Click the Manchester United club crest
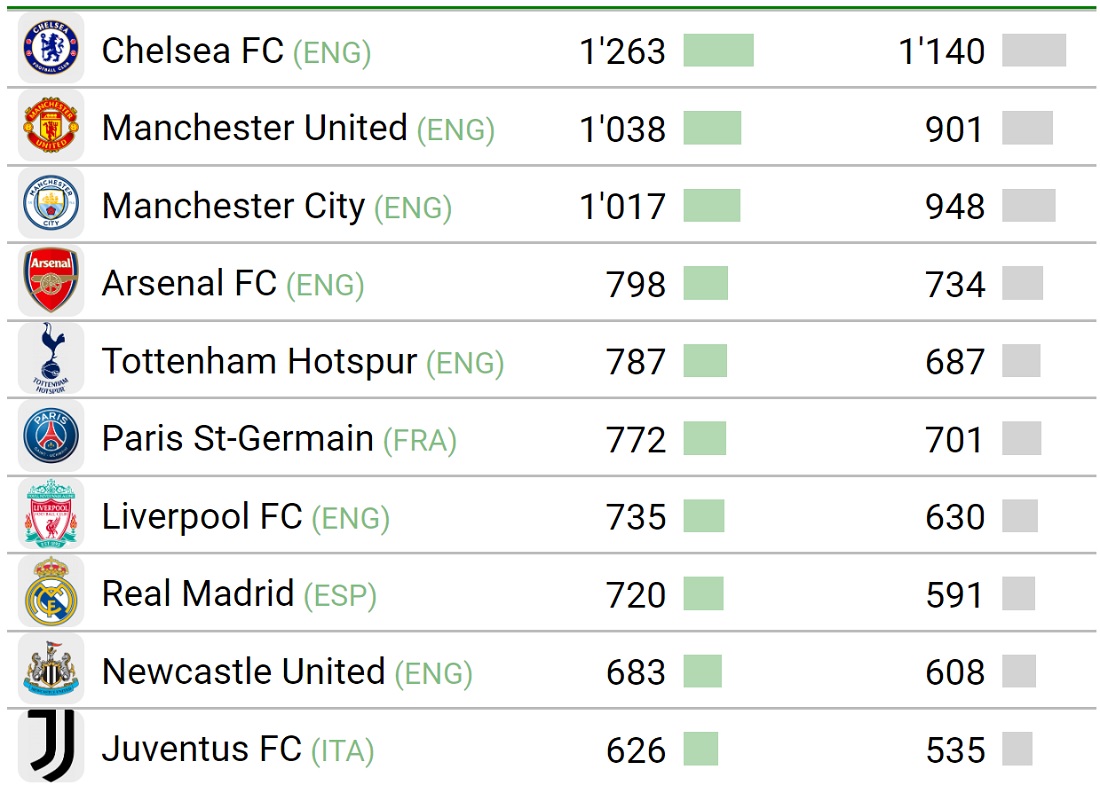1100x801 pixels. (51, 126)
